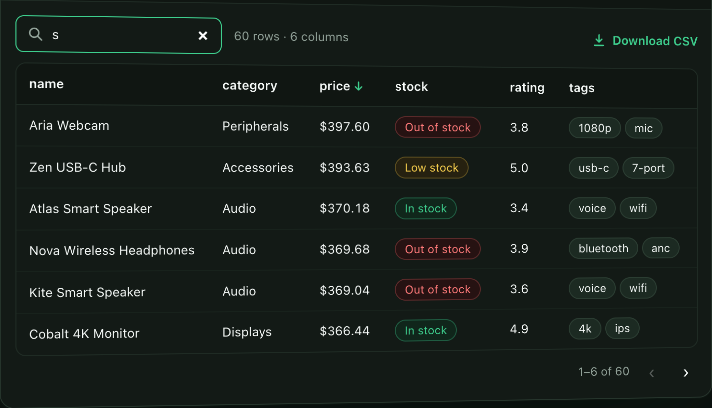Click Audio category in Atlas Smart Speaker row
This screenshot has width=712, height=408.
tap(239, 208)
